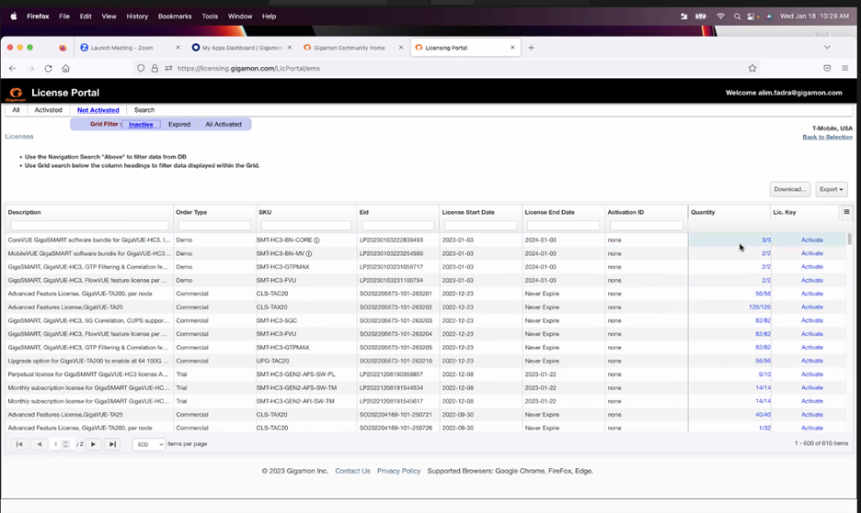The height and width of the screenshot is (513, 861).
Task: Open the Bookmarks menu in the menu bar
Action: pos(174,16)
